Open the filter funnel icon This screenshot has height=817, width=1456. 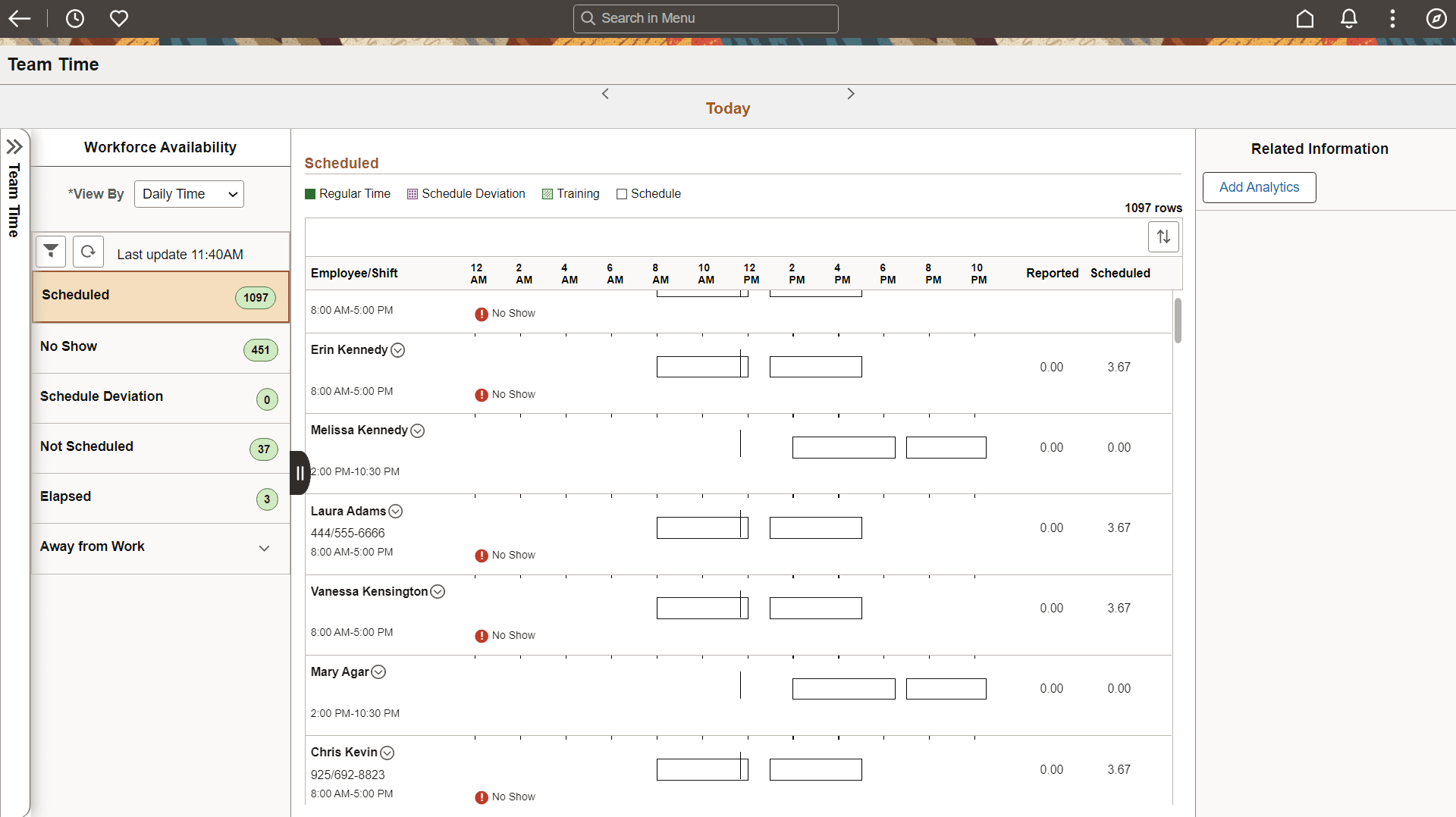pyautogui.click(x=51, y=251)
